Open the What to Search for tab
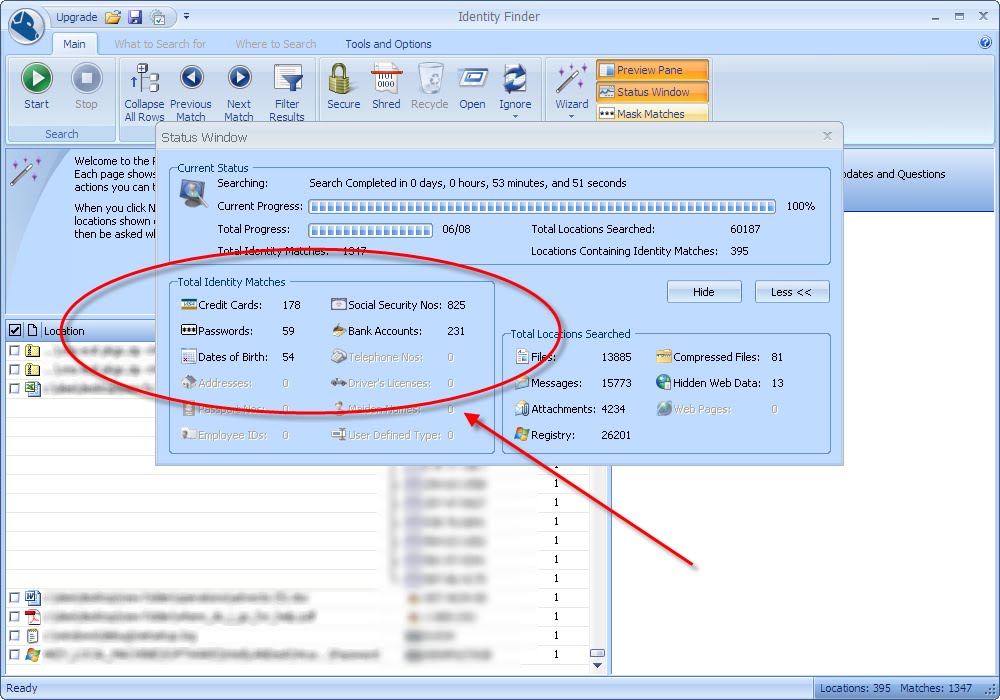 coord(160,44)
